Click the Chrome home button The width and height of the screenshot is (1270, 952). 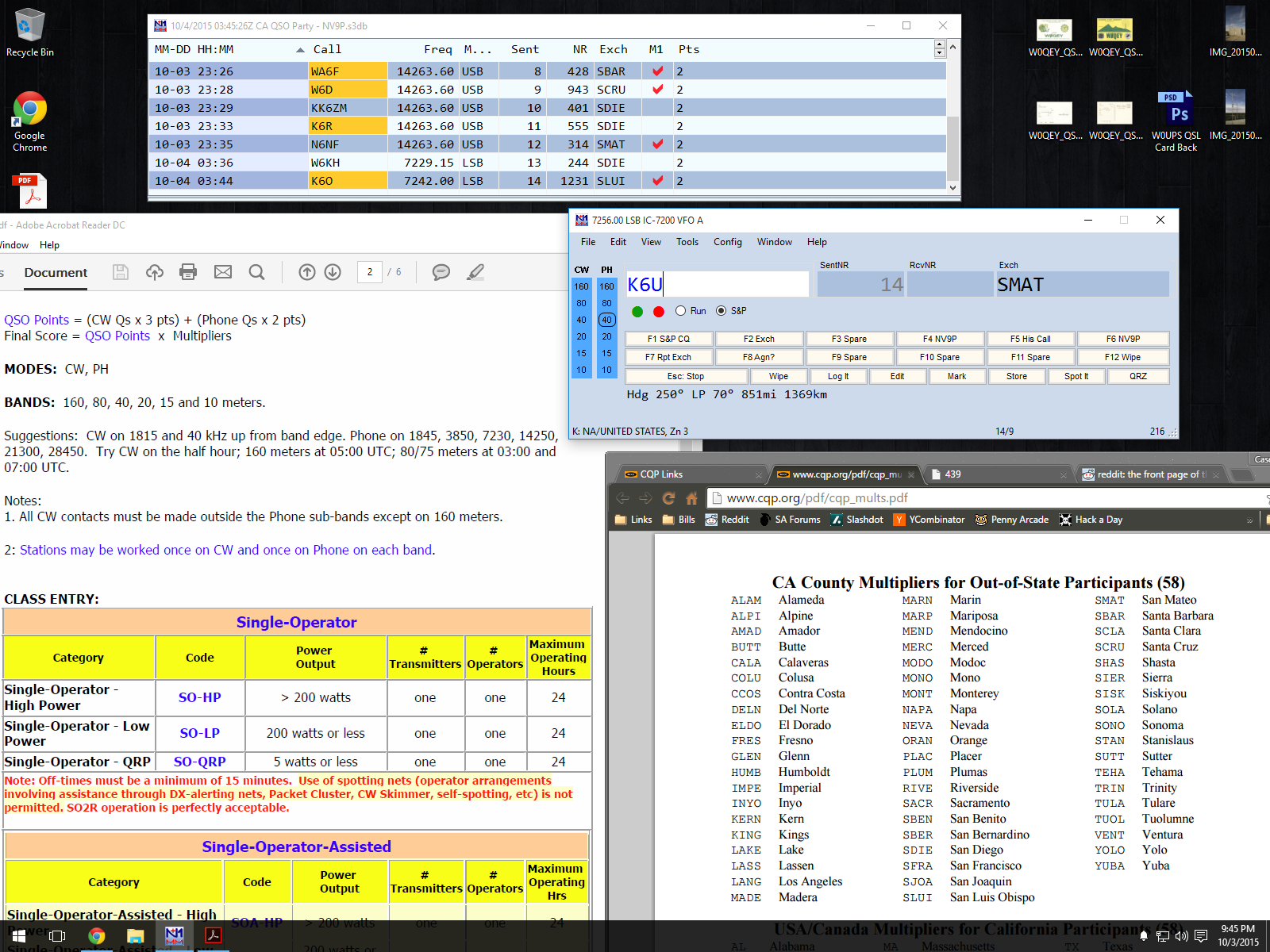click(x=692, y=498)
